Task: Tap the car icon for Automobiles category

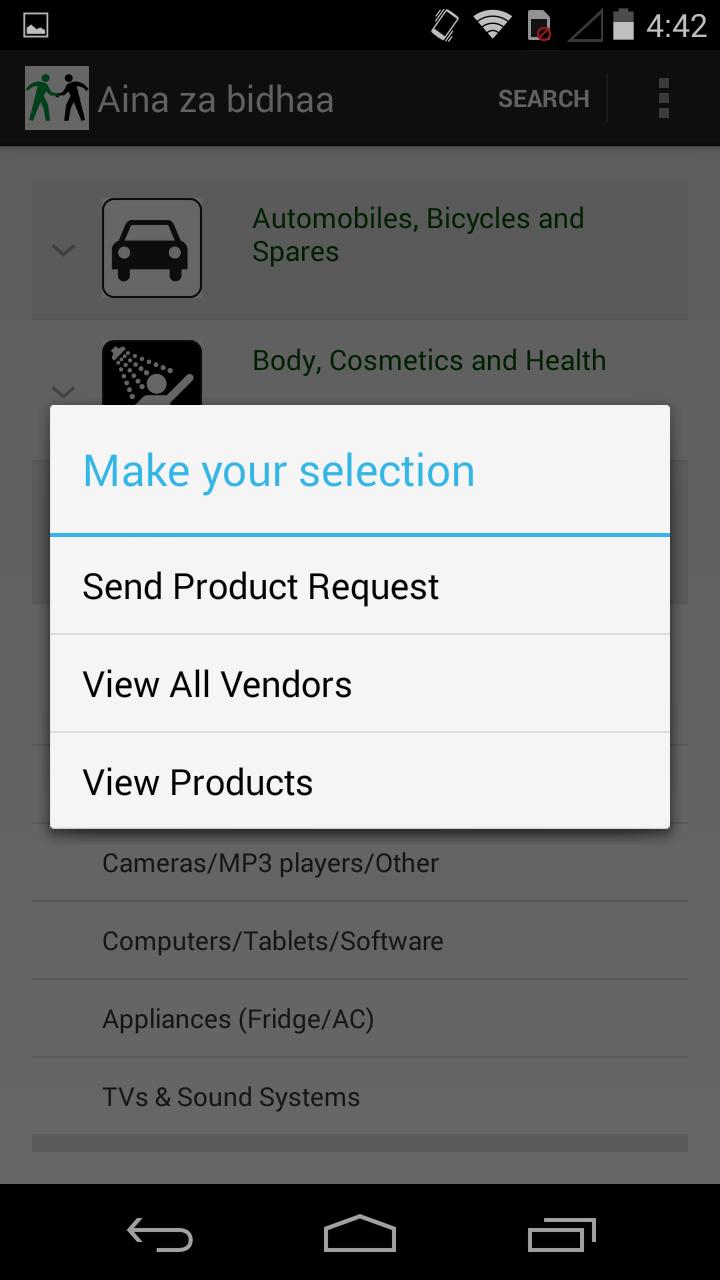Action: point(152,248)
